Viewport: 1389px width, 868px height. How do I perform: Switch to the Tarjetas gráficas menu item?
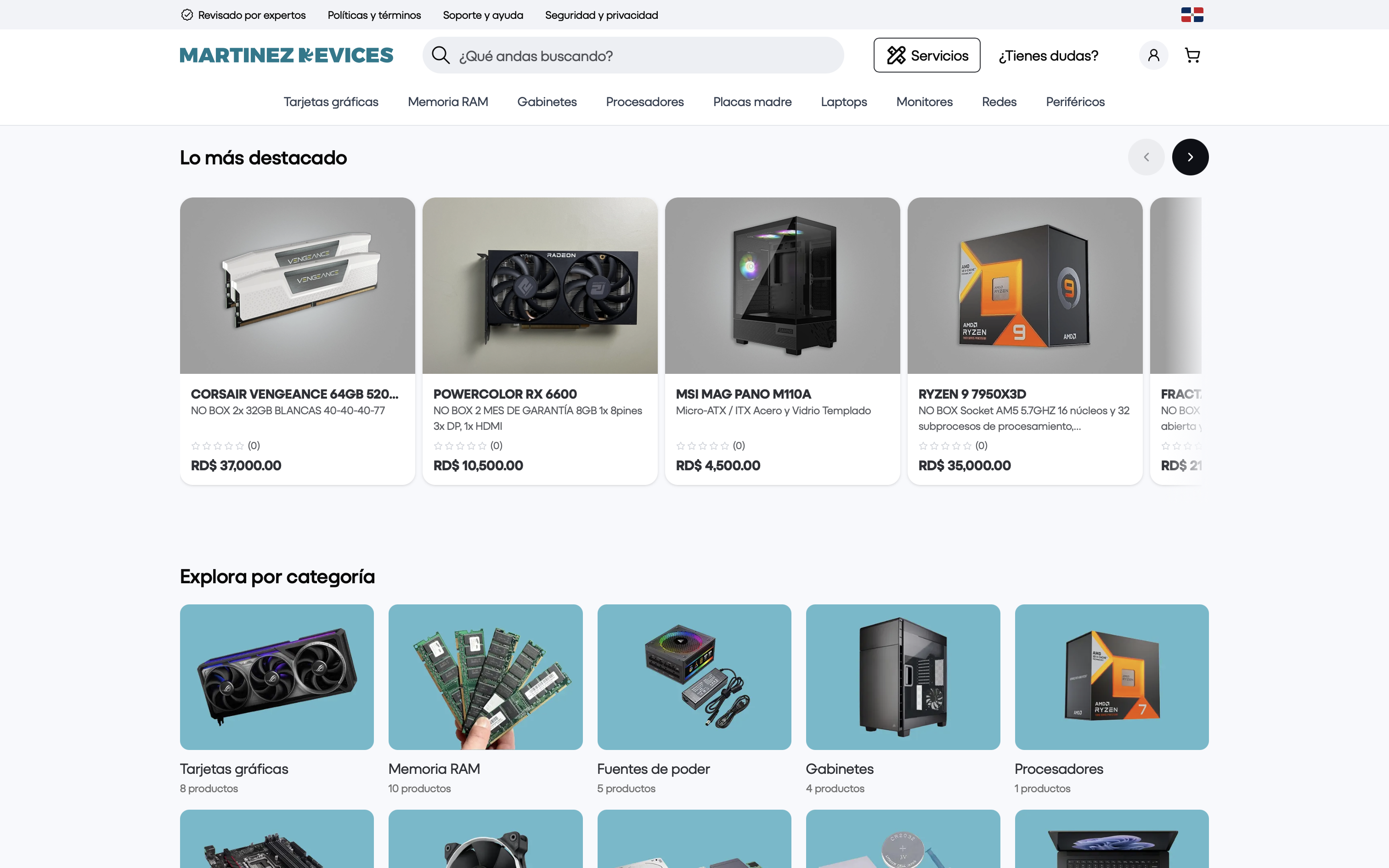pos(331,101)
